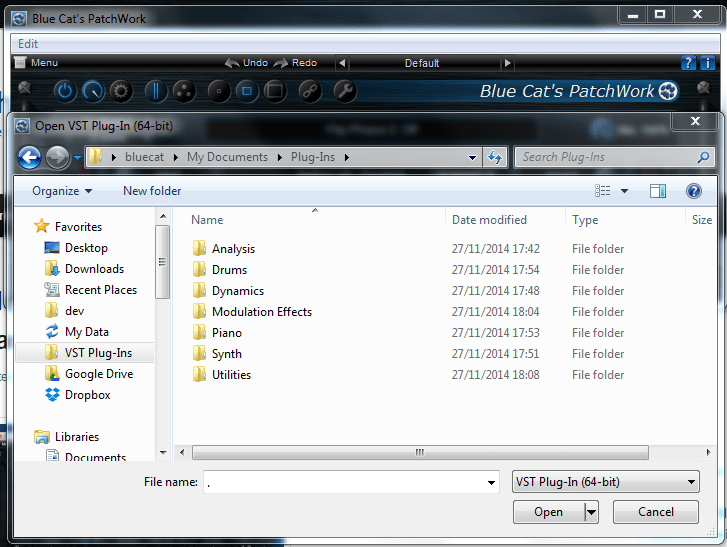
Task: Click 'My Documents' in the address breadcrumb
Action: (227, 157)
